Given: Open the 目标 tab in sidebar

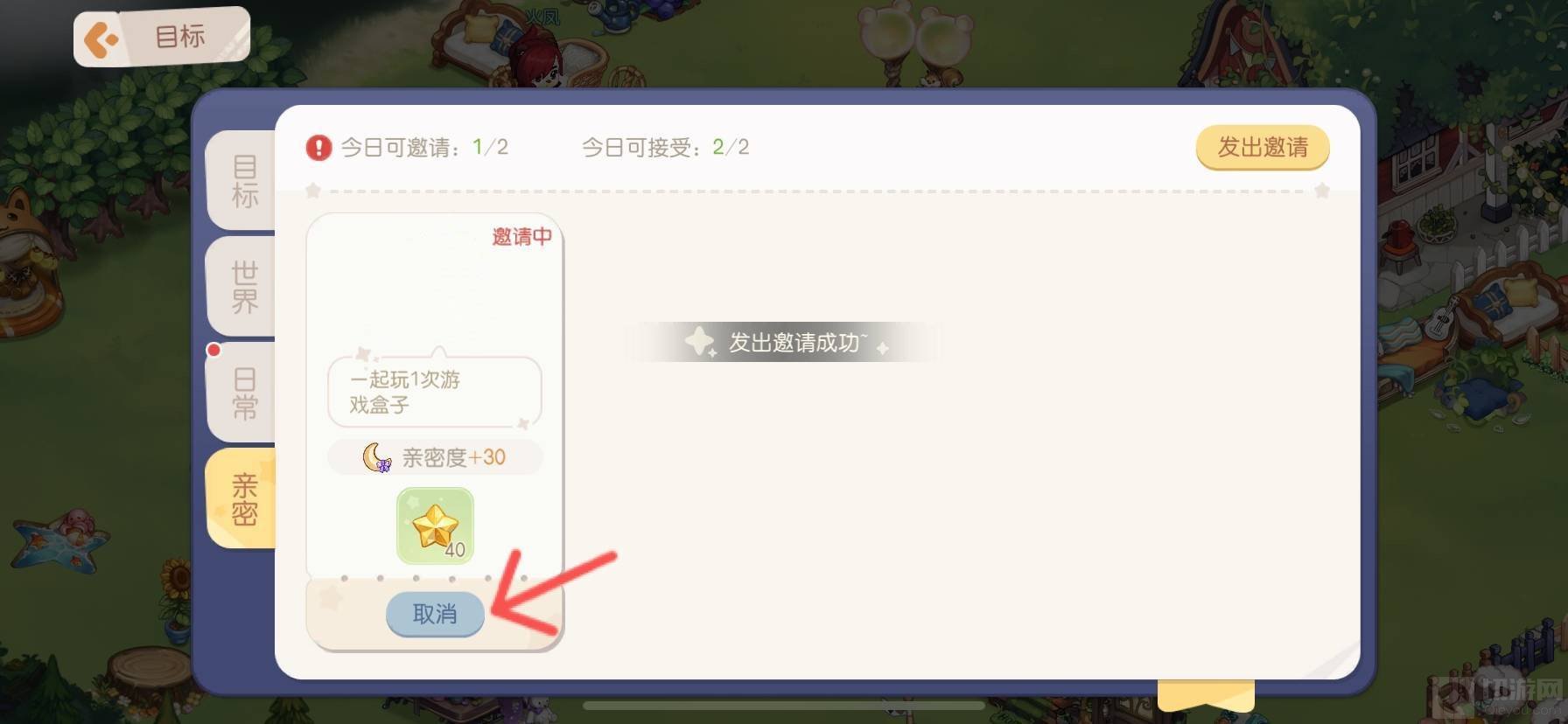Looking at the screenshot, I should 243,181.
